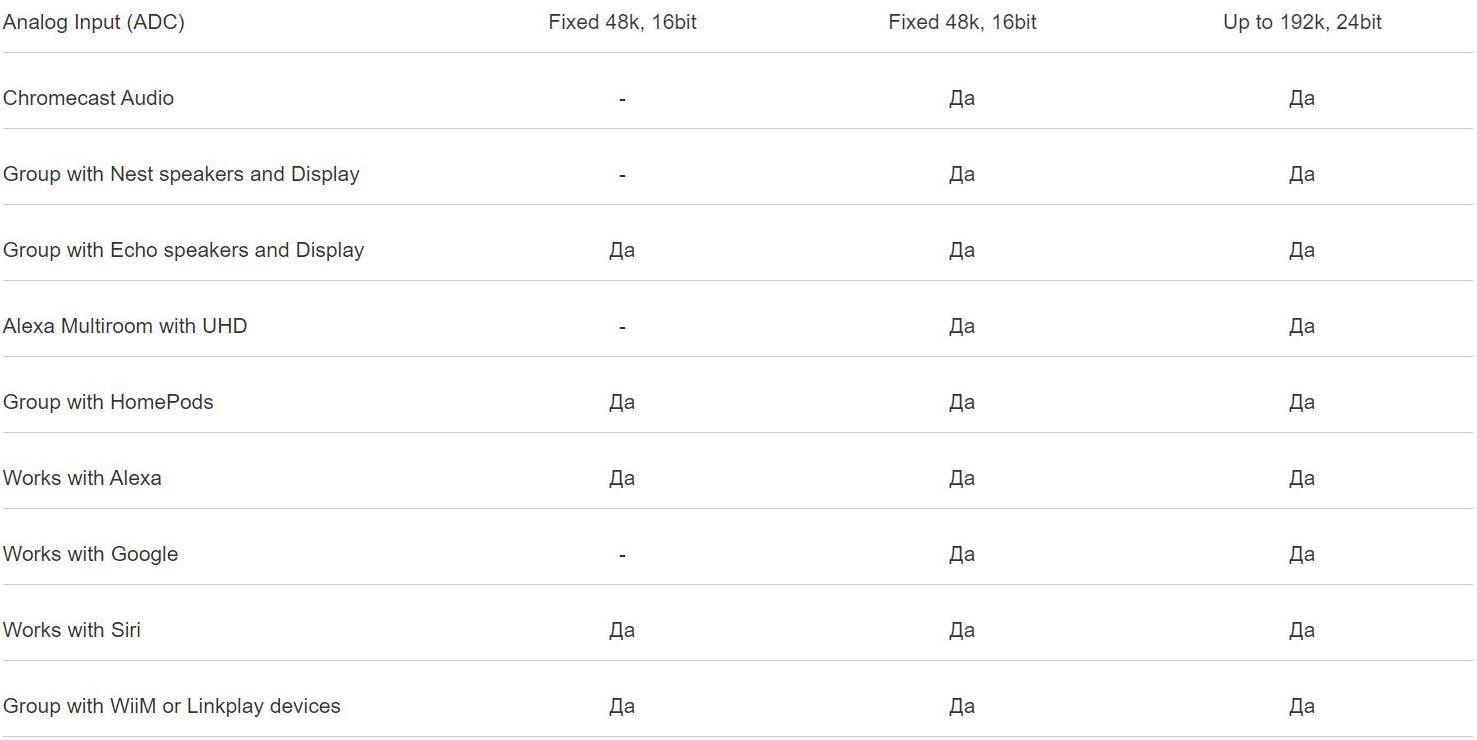This screenshot has height=740, width=1477.
Task: Click the dash in Alexa Multiroom row
Action: [622, 327]
